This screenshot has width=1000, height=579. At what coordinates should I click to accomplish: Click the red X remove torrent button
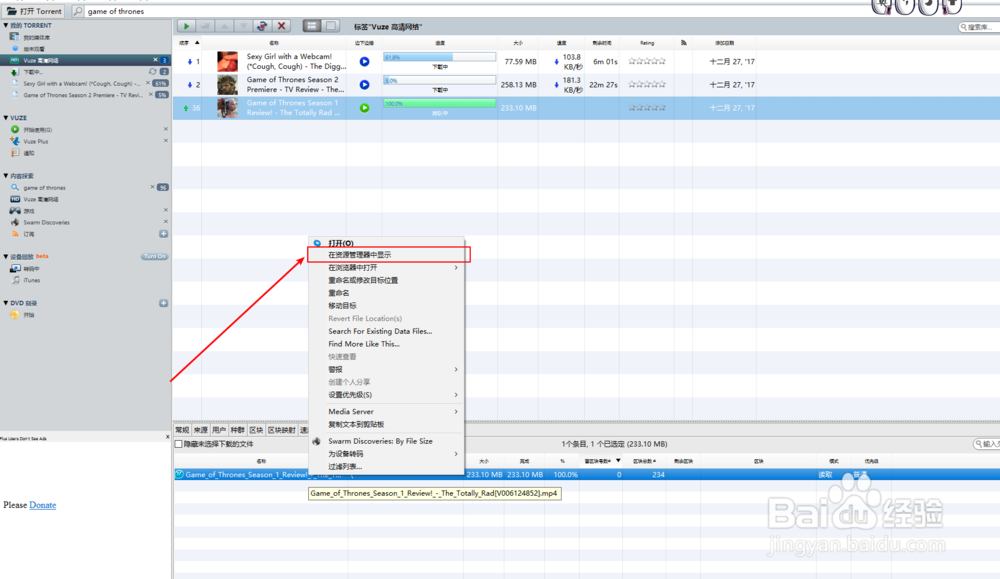pyautogui.click(x=281, y=26)
